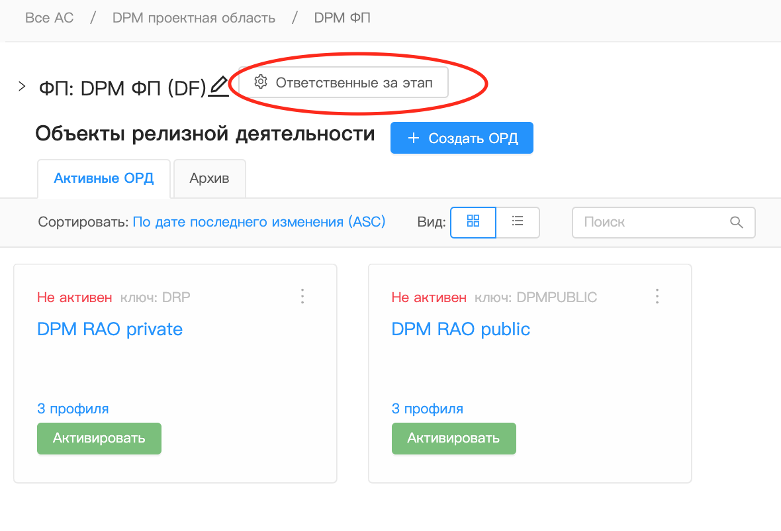Screen dimensions: 781x531
Task: Switch to grid view icon
Action: tap(474, 222)
